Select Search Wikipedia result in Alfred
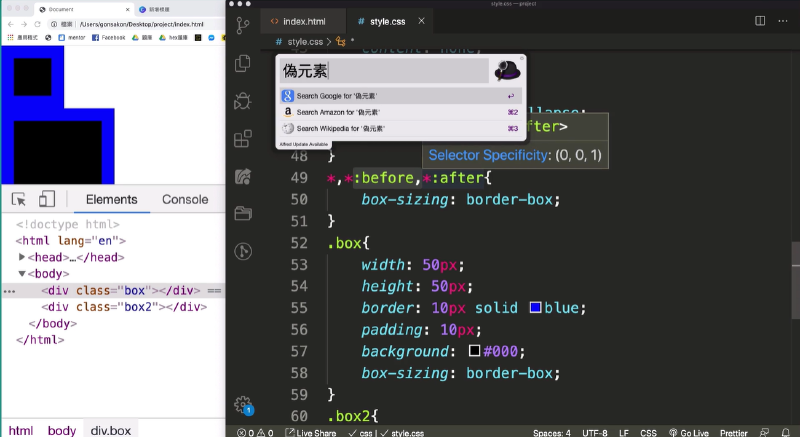This screenshot has width=800, height=437. click(340, 128)
